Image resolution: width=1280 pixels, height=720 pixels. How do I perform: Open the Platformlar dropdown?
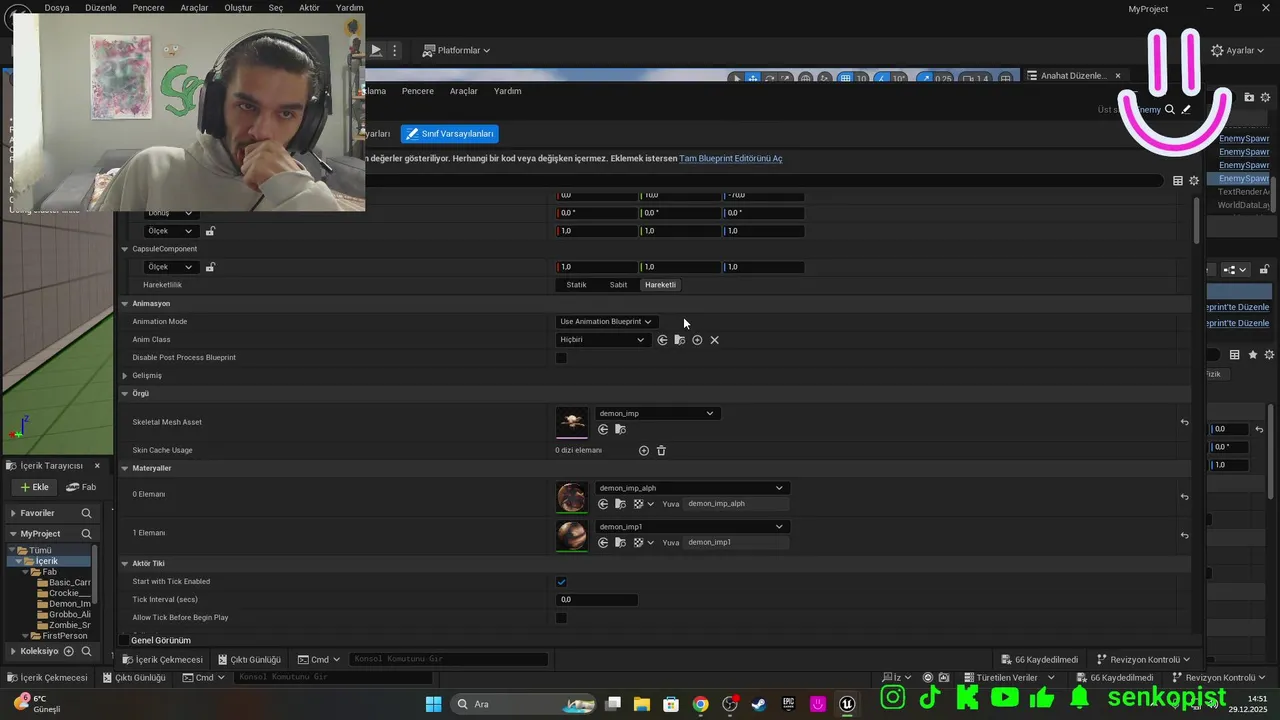tap(456, 50)
